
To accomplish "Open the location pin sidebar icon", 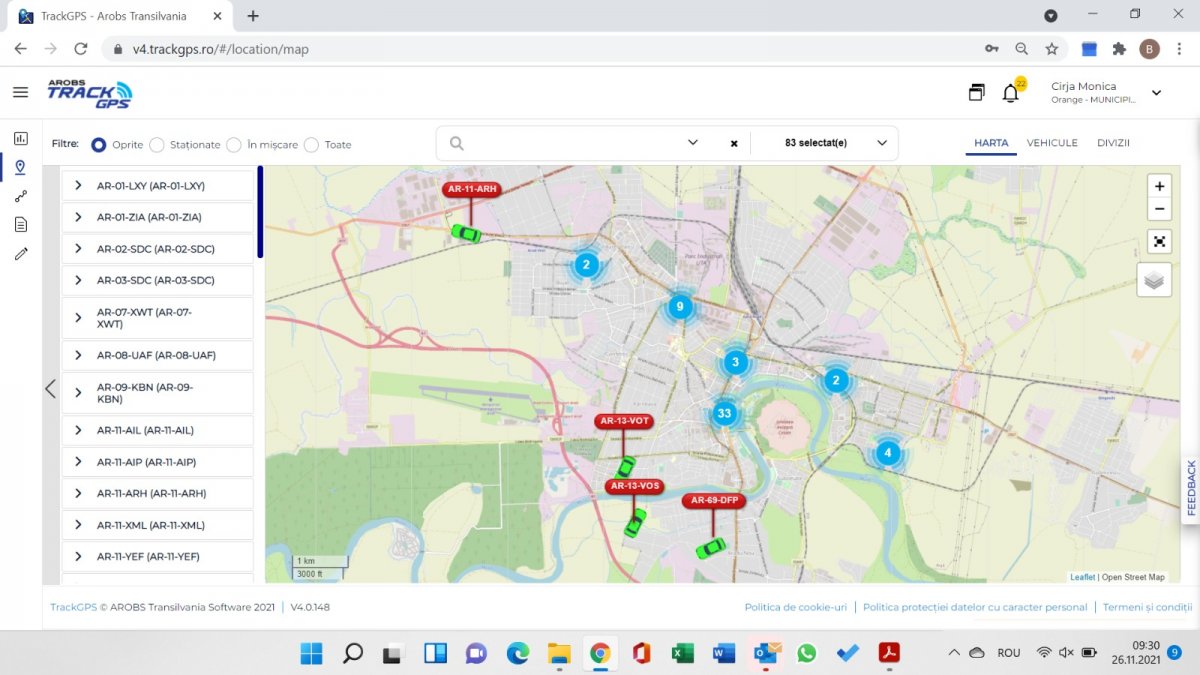I will tap(20, 167).
